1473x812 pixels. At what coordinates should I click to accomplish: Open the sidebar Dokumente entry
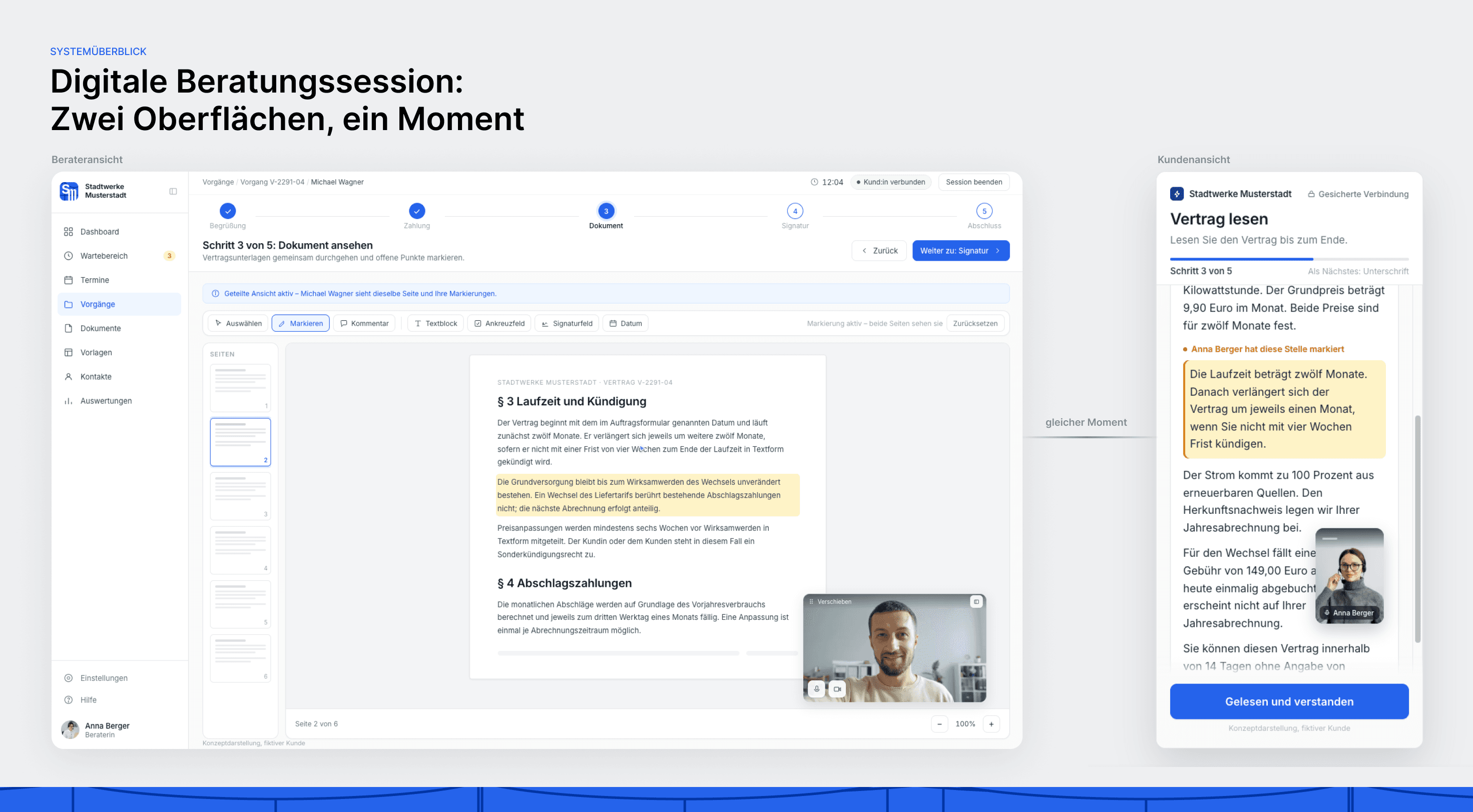119,328
